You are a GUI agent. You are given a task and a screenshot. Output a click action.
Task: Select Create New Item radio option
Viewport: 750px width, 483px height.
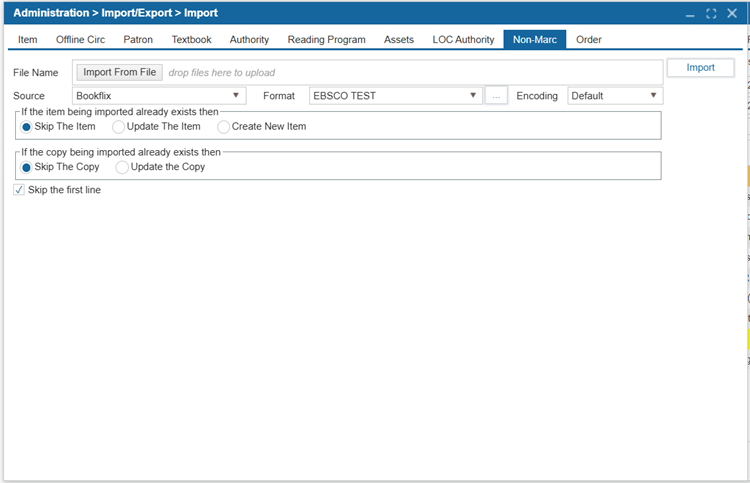click(x=224, y=127)
